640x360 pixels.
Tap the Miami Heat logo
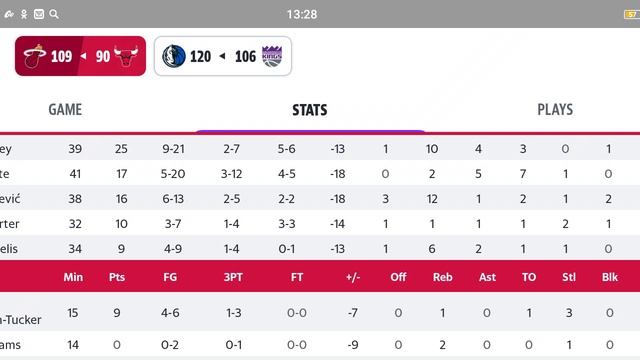(34, 56)
